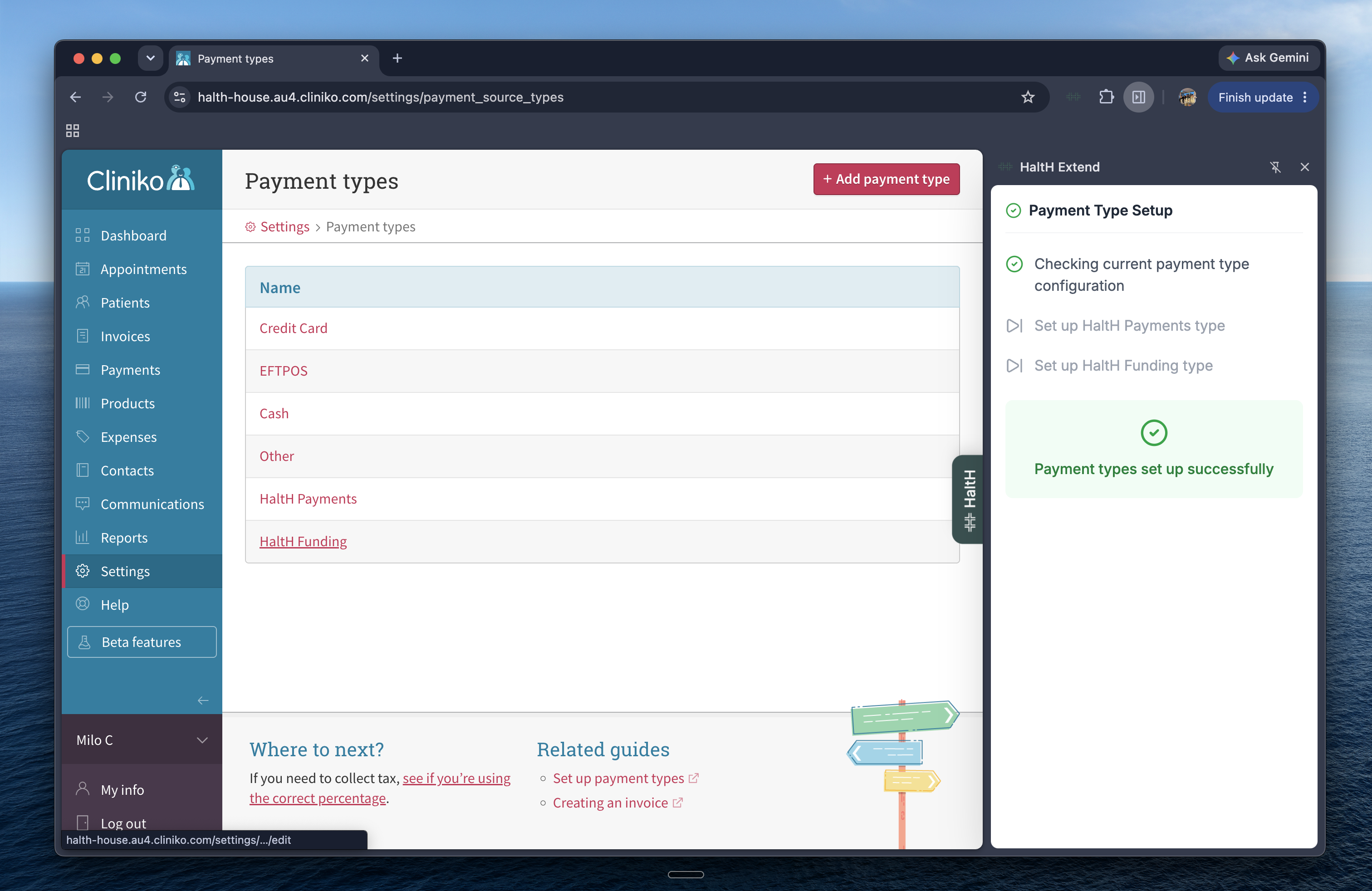The height and width of the screenshot is (891, 1372).
Task: Bookmark this page with star icon
Action: coord(1027,97)
